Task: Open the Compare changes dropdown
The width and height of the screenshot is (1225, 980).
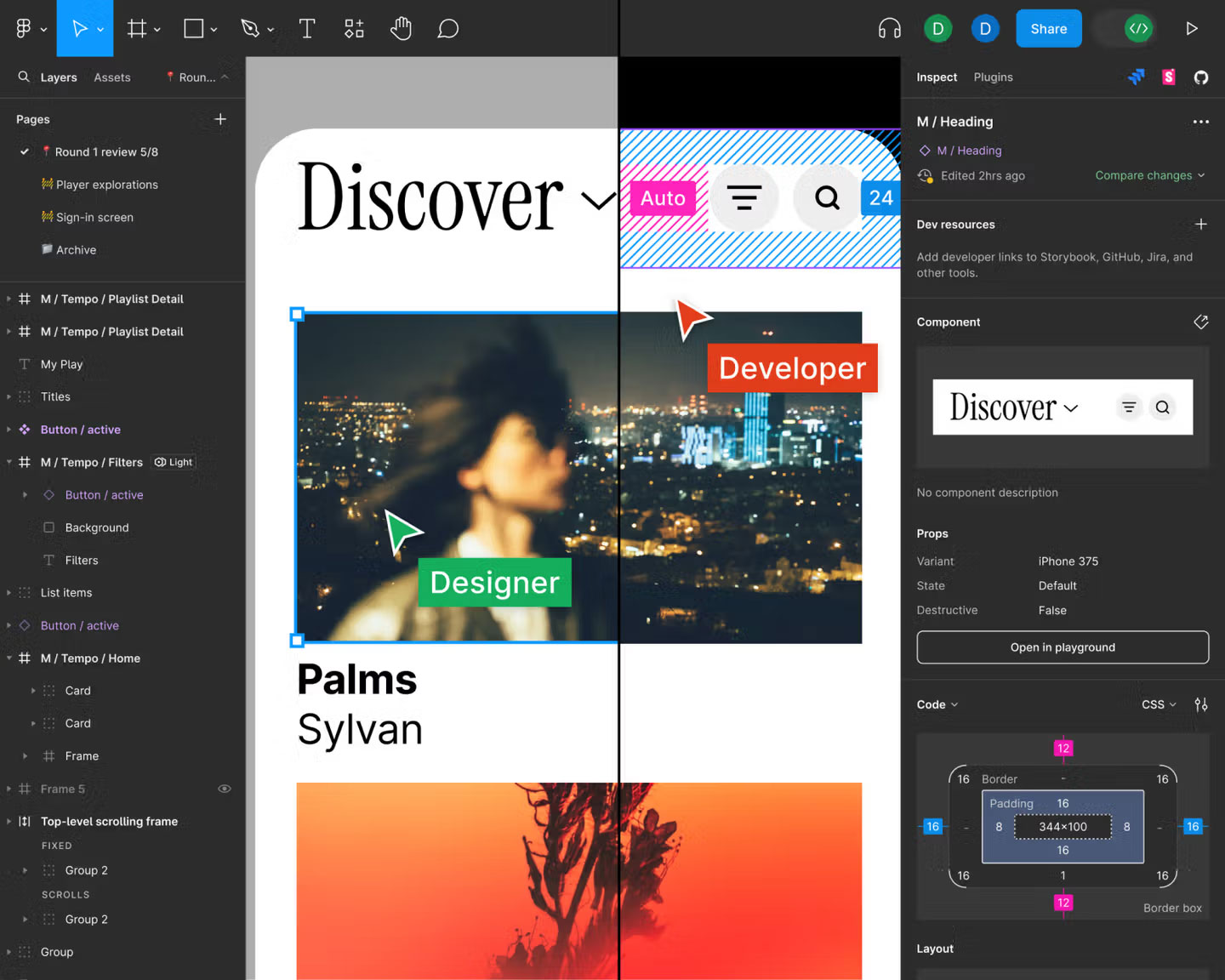Action: [1149, 175]
